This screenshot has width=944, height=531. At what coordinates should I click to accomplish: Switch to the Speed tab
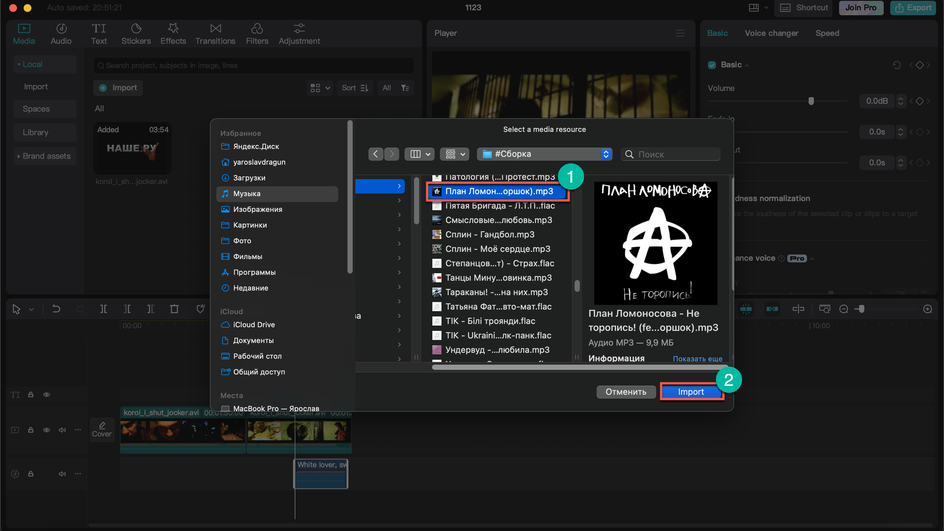[x=827, y=33]
